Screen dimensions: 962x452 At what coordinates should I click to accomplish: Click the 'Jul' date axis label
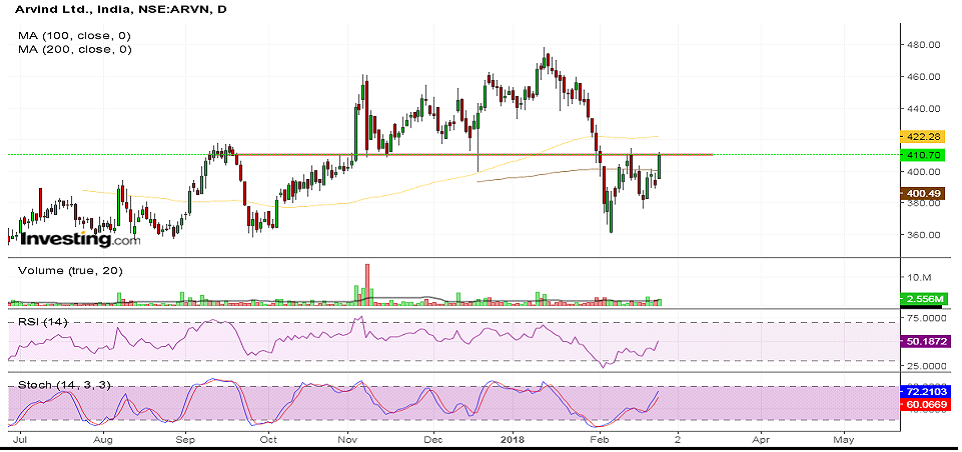19,440
